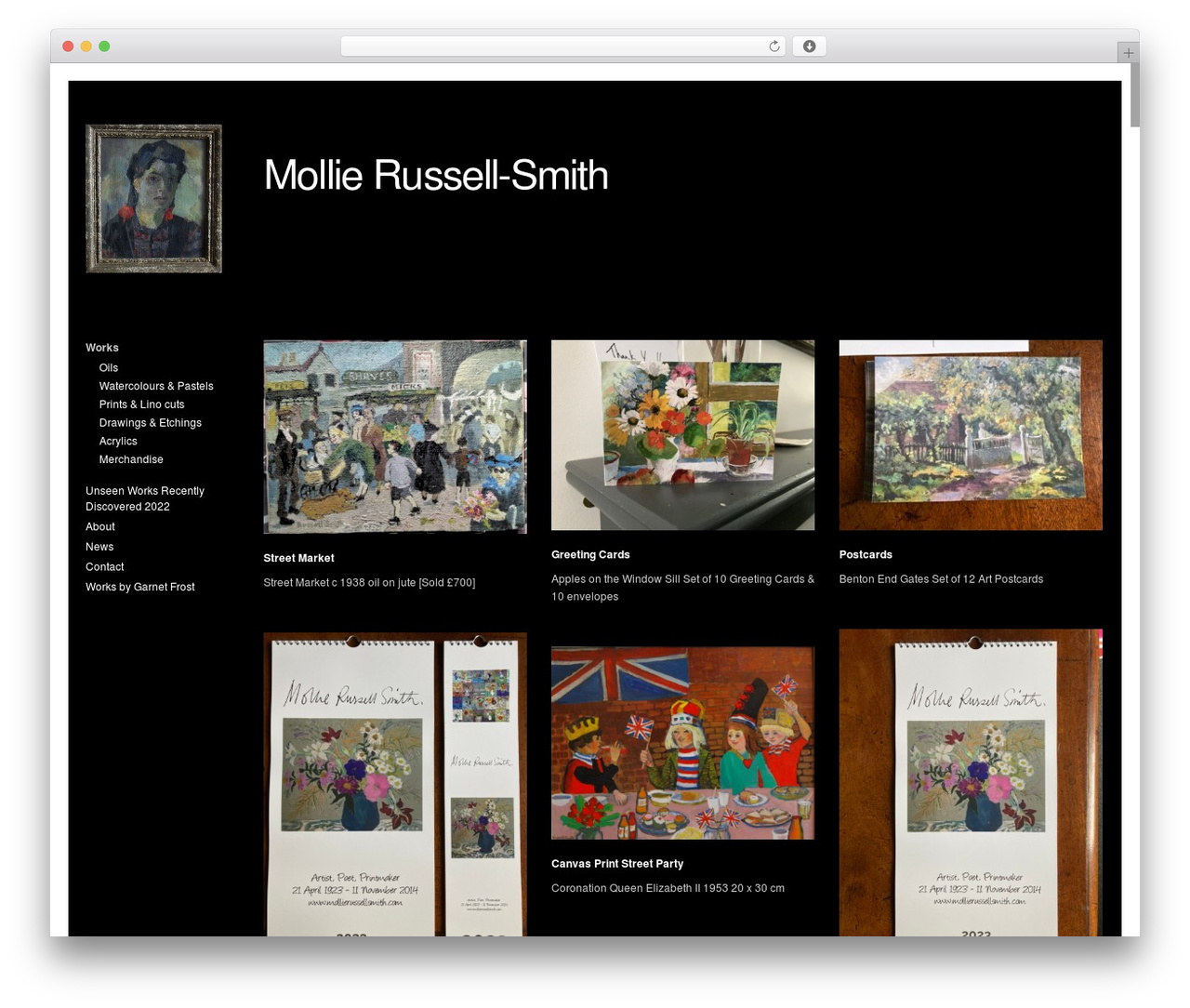The width and height of the screenshot is (1190, 1008).
Task: Click the Greeting Cards title
Action: (590, 554)
